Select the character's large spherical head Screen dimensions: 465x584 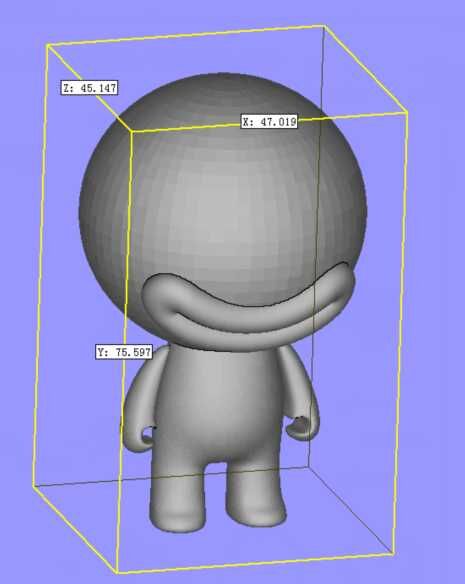point(223,194)
